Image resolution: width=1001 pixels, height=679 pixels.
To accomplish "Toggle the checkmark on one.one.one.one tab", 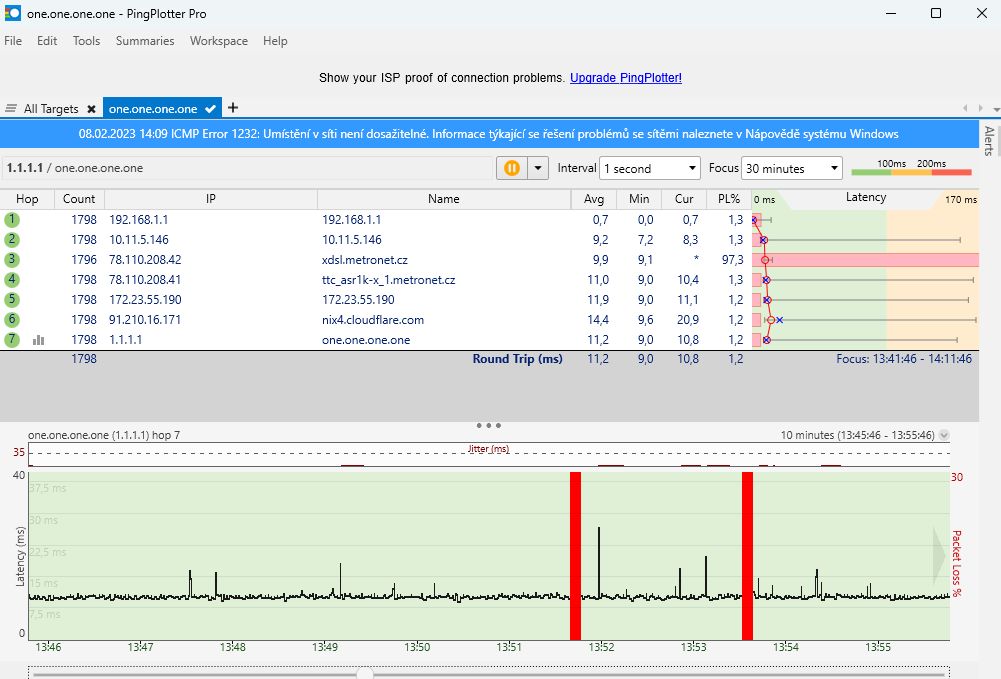I will click(x=210, y=109).
